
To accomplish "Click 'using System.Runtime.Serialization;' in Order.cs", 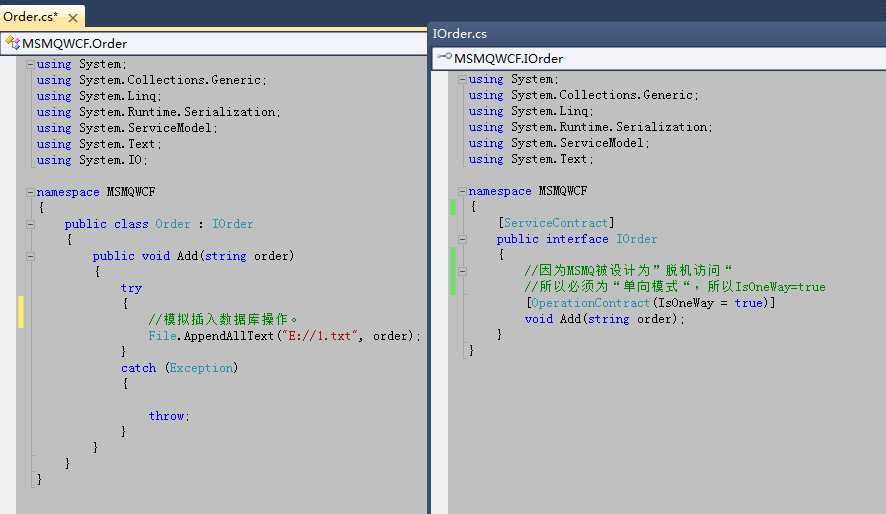I will 158,112.
